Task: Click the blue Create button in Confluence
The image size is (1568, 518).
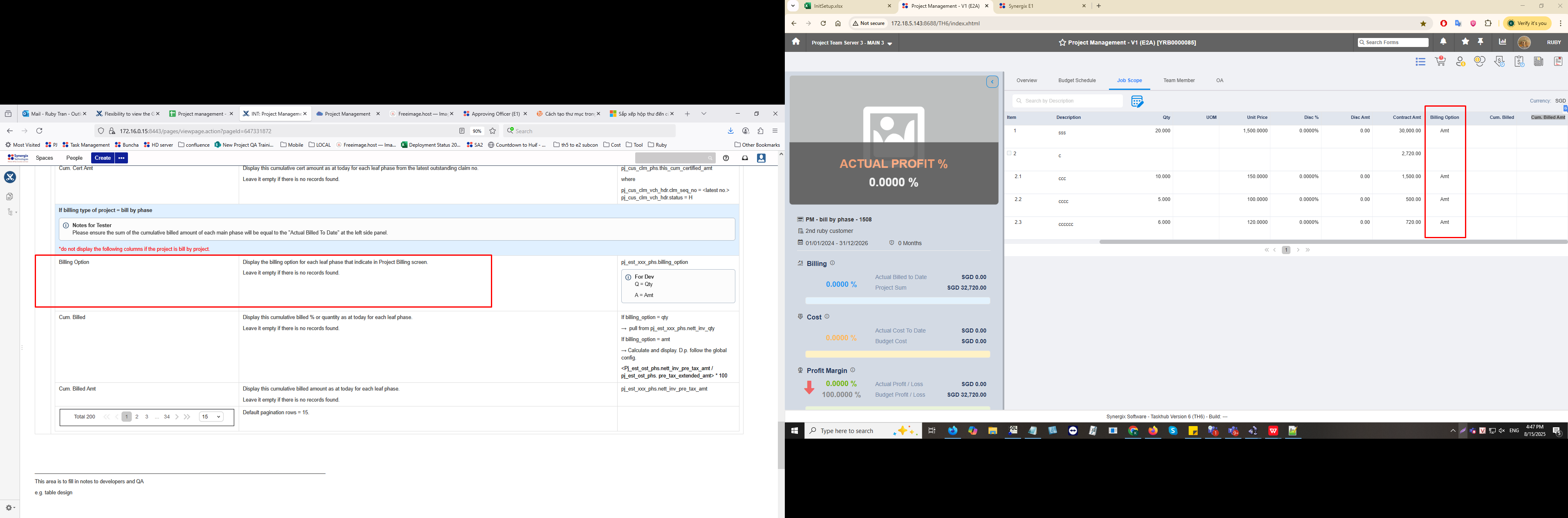Action: pos(102,158)
